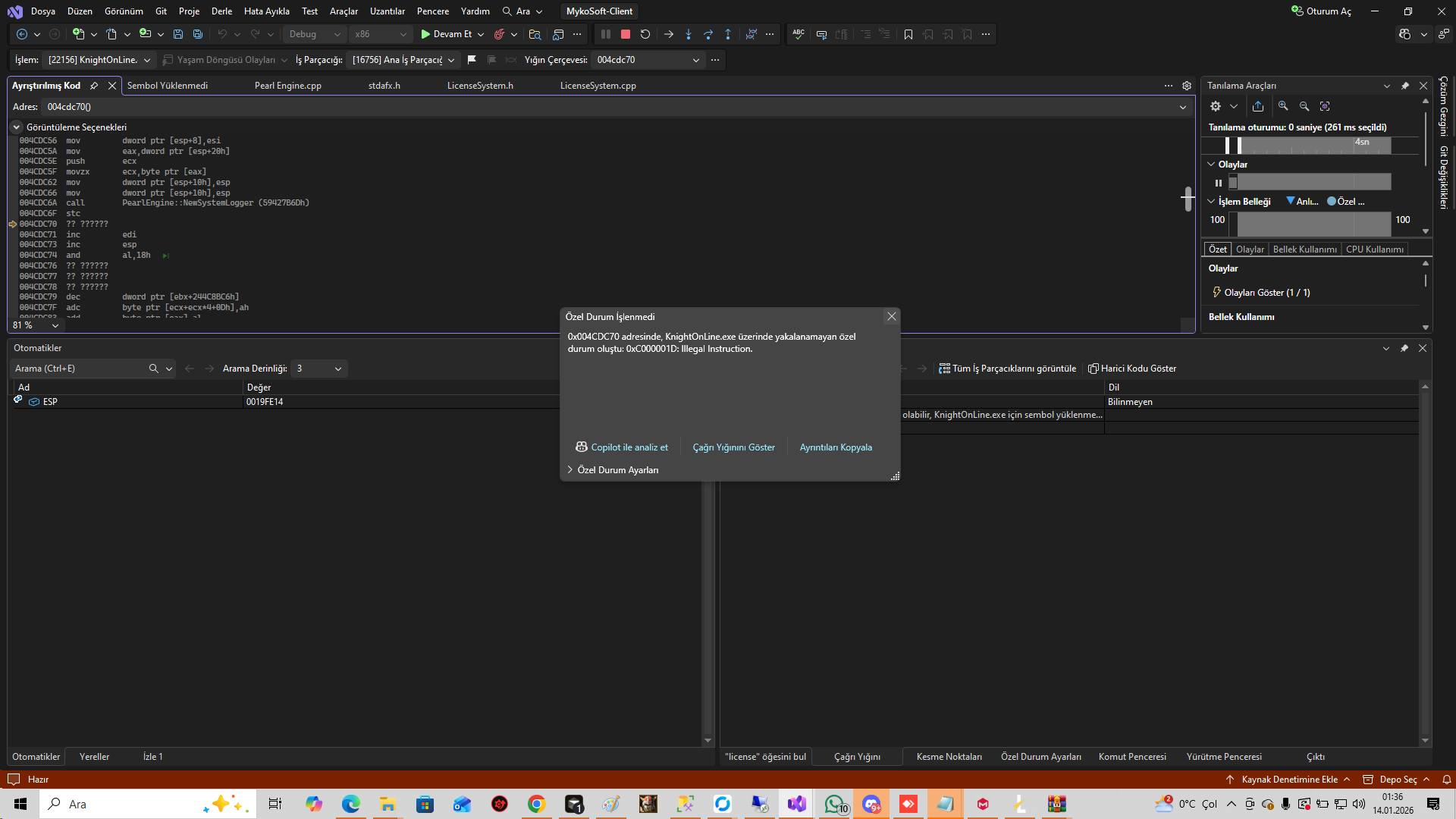Viewport: 1456px width, 819px height.
Task: Switch to the Yereller tab
Action: 95,757
